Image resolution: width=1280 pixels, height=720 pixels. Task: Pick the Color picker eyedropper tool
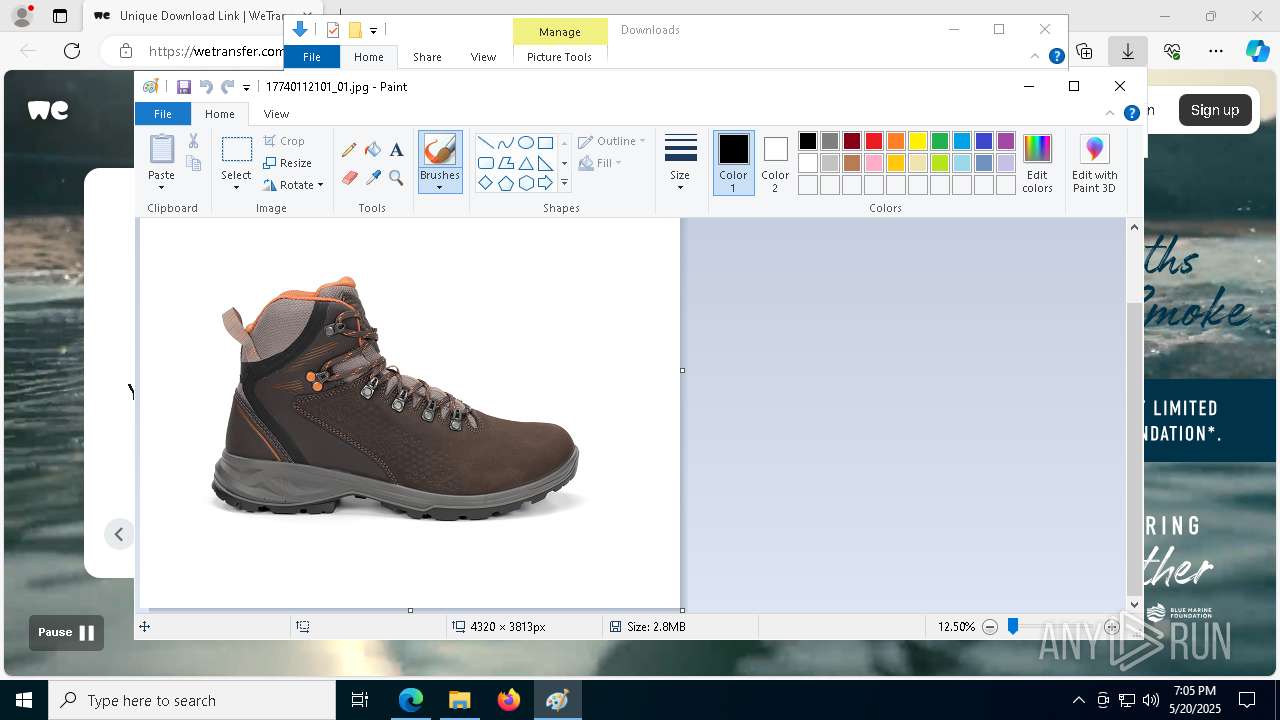[373, 177]
